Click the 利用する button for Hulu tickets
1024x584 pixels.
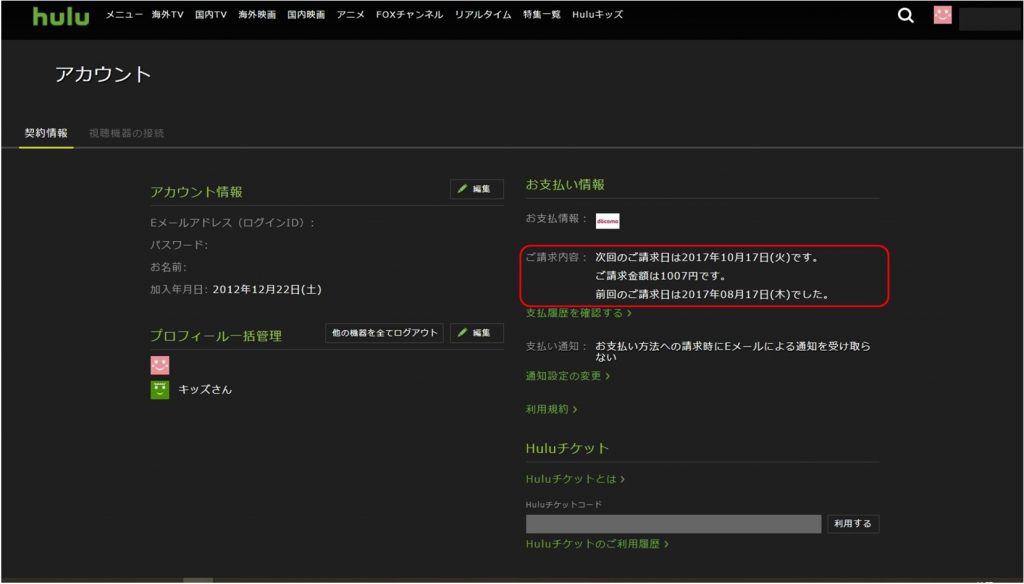[851, 523]
